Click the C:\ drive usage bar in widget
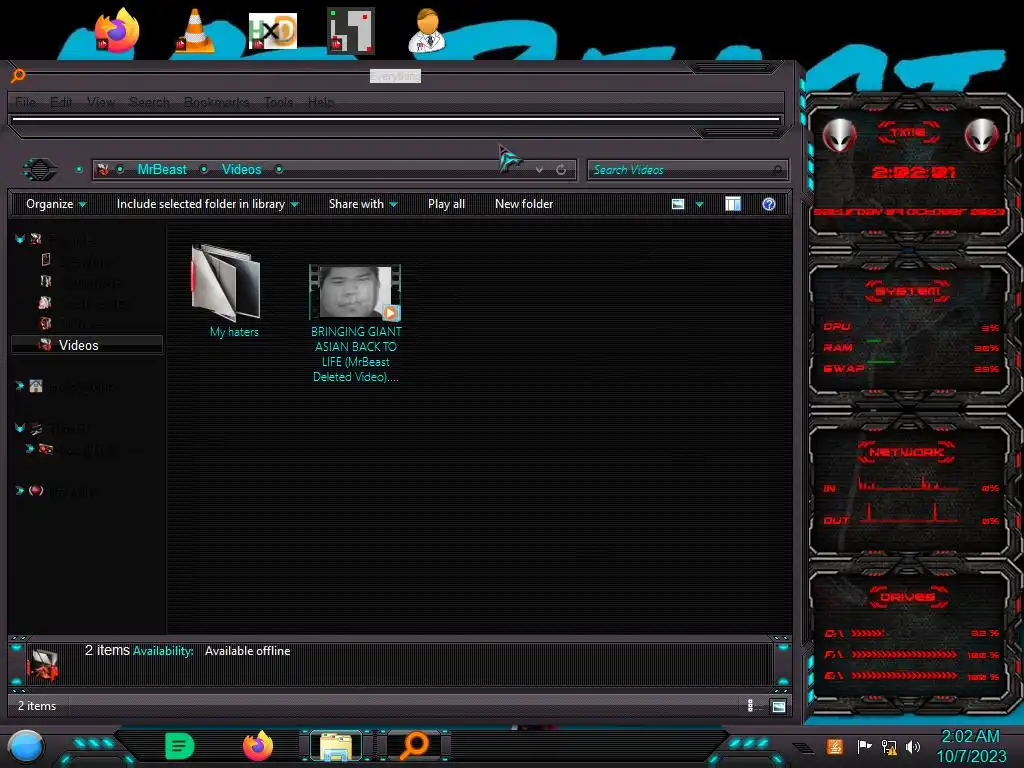This screenshot has width=1024, height=768. [x=868, y=633]
